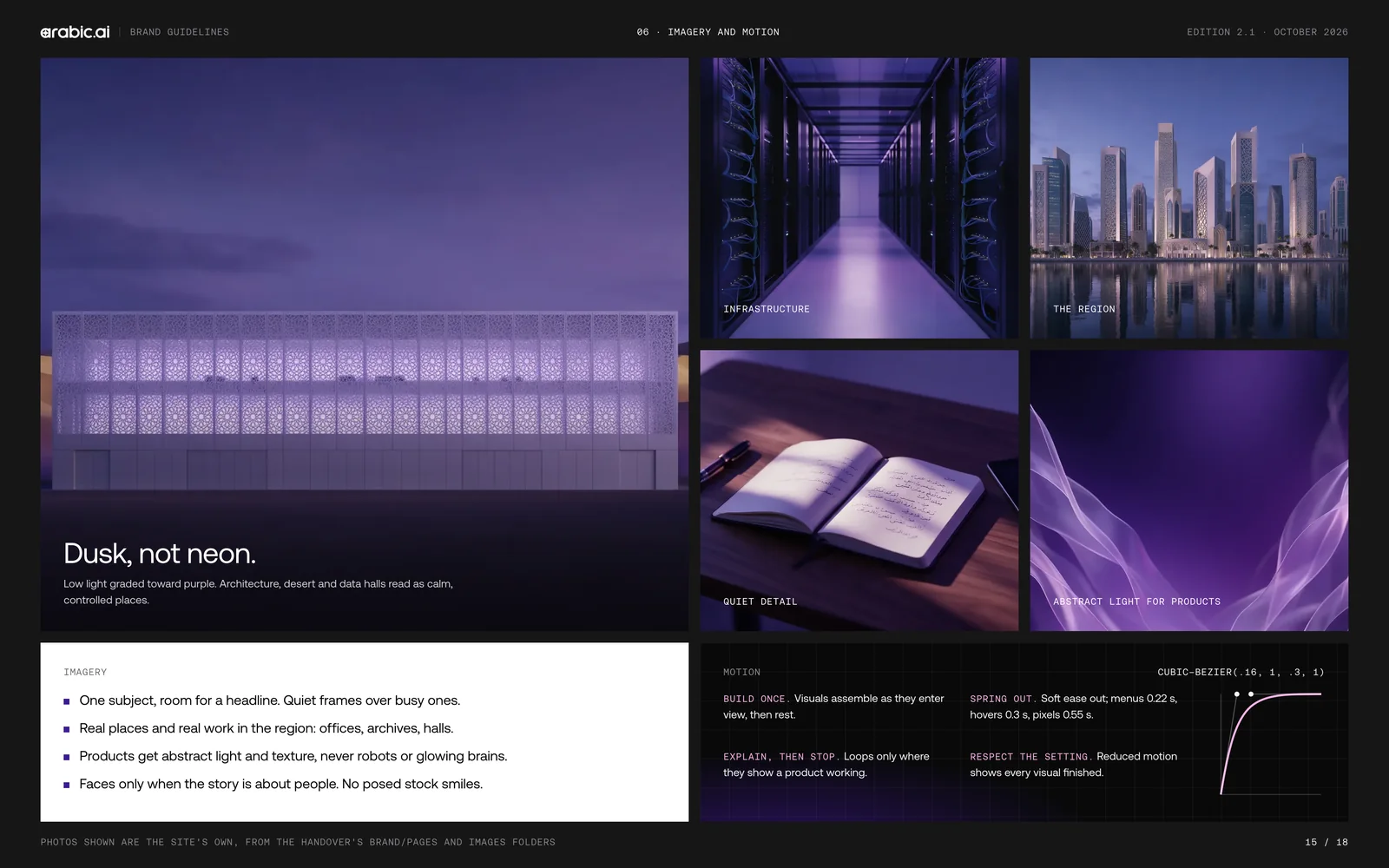Click the bullet next to Products get abstract light
The height and width of the screenshot is (868, 1389).
click(67, 757)
